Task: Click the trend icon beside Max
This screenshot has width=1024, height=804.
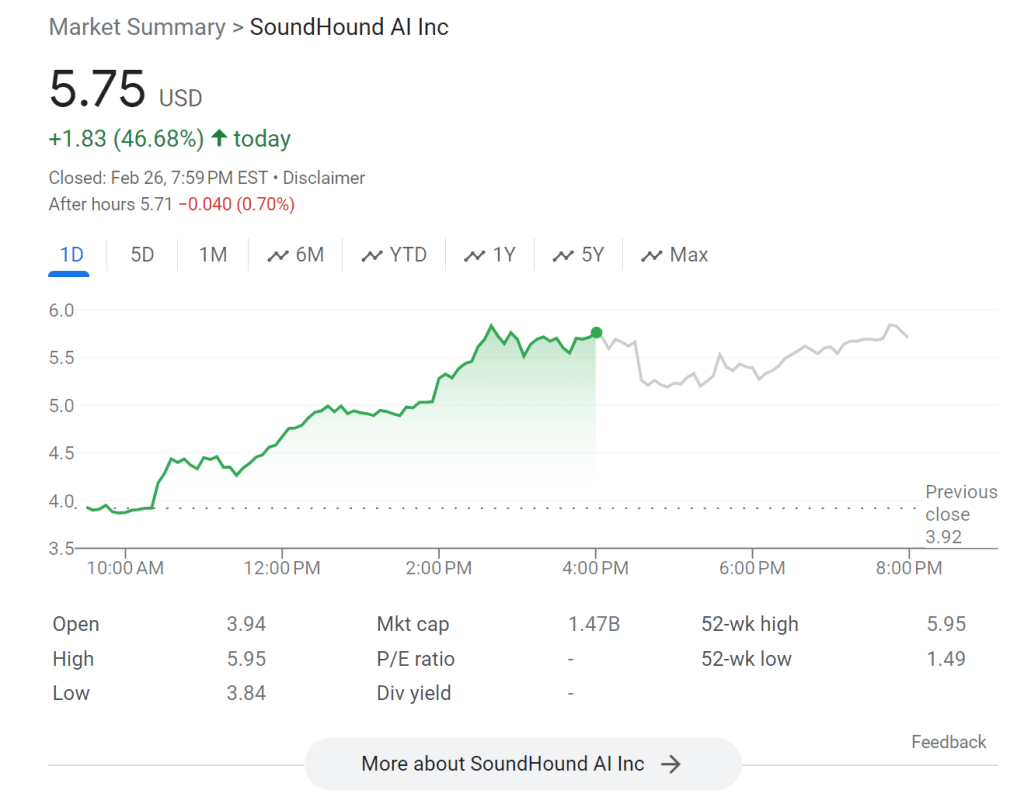Action: 652,256
